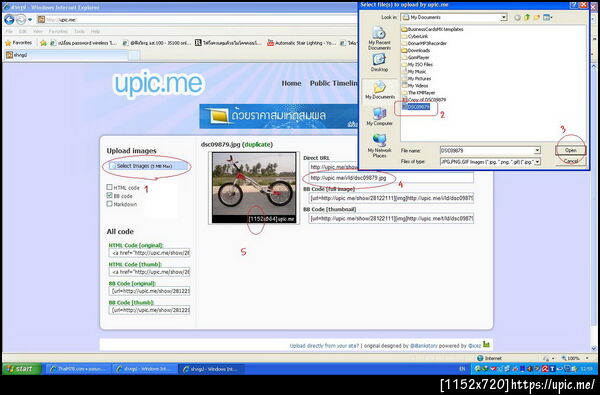Select the current browser tab
The image size is (600, 395).
[66, 55]
